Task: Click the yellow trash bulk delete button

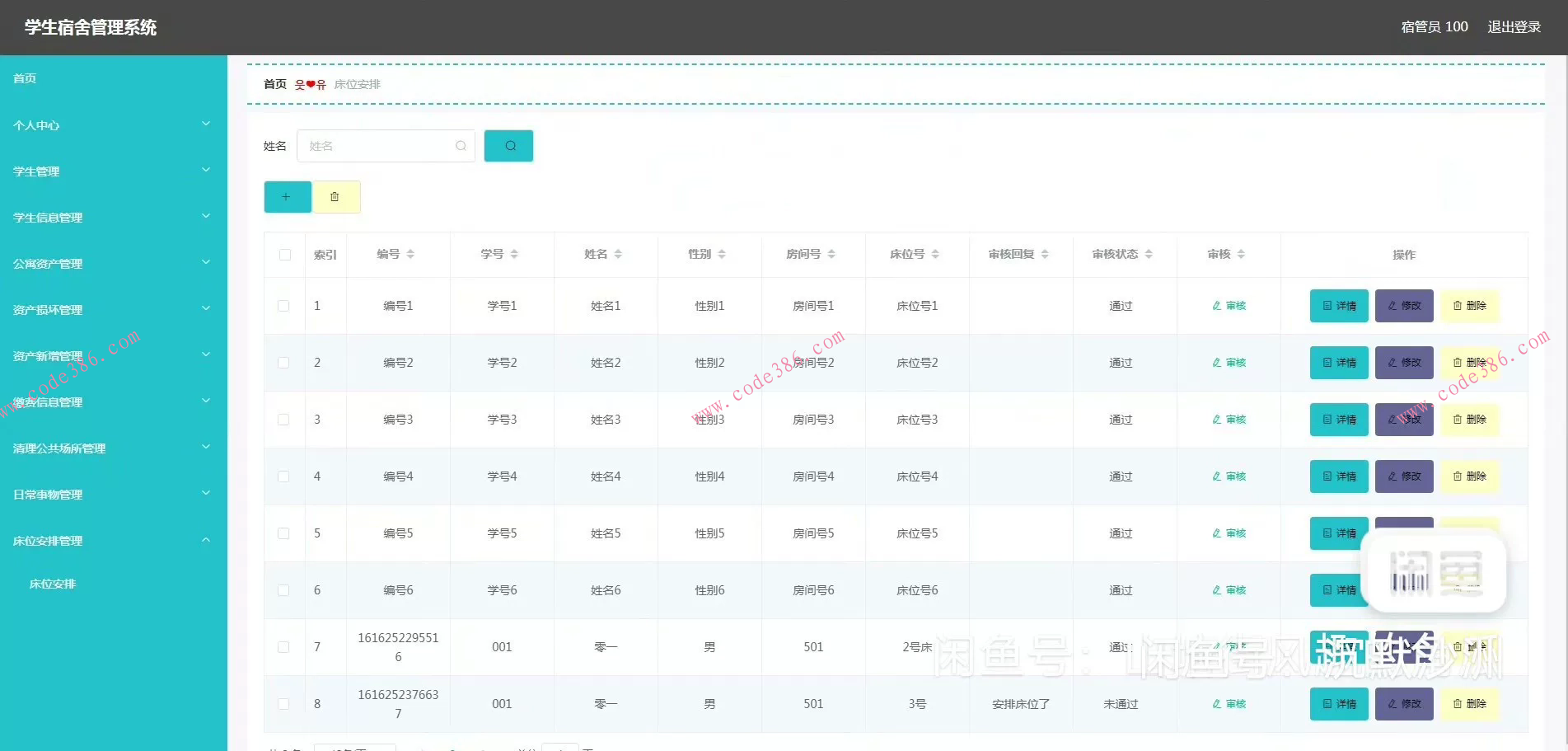Action: [335, 197]
